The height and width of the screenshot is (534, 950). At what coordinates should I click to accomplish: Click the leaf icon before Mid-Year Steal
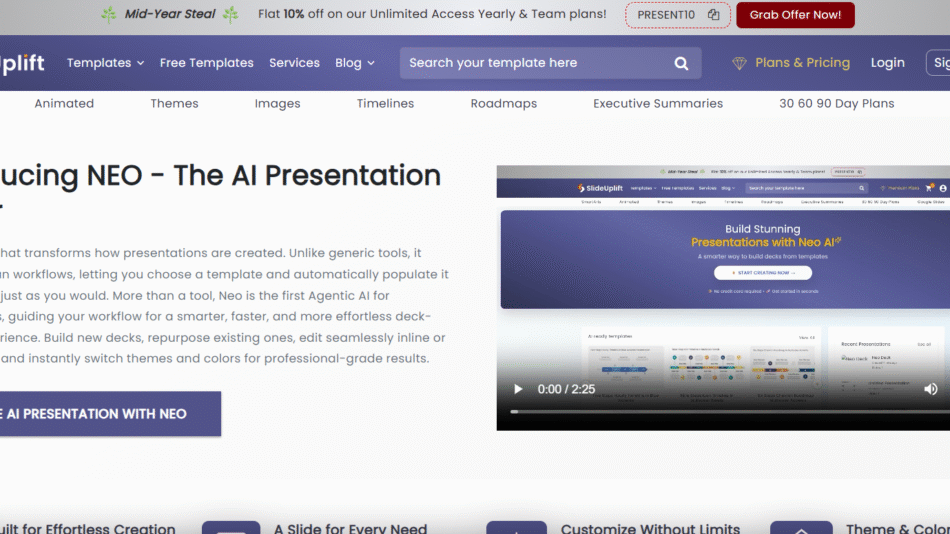(x=109, y=14)
